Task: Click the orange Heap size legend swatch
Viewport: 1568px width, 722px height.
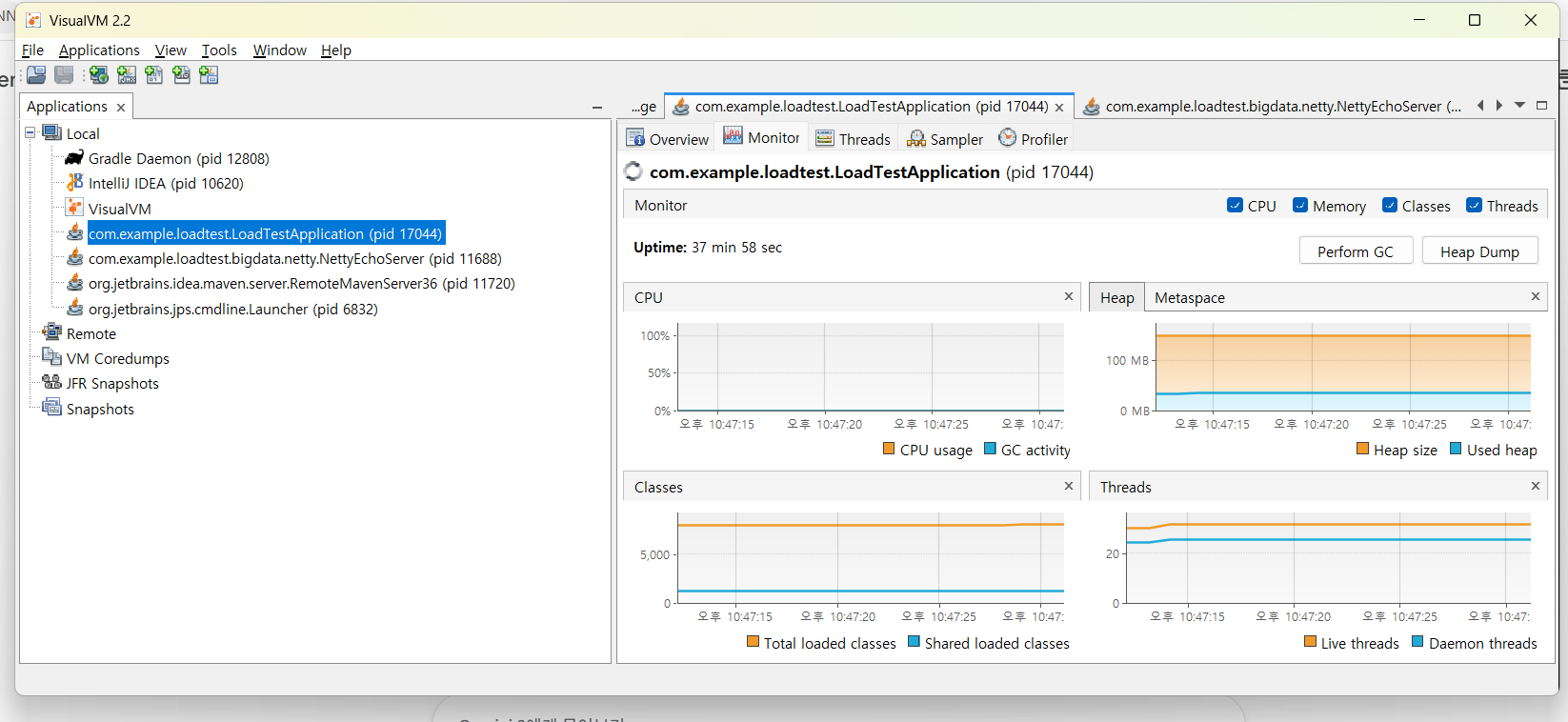Action: (x=1362, y=449)
